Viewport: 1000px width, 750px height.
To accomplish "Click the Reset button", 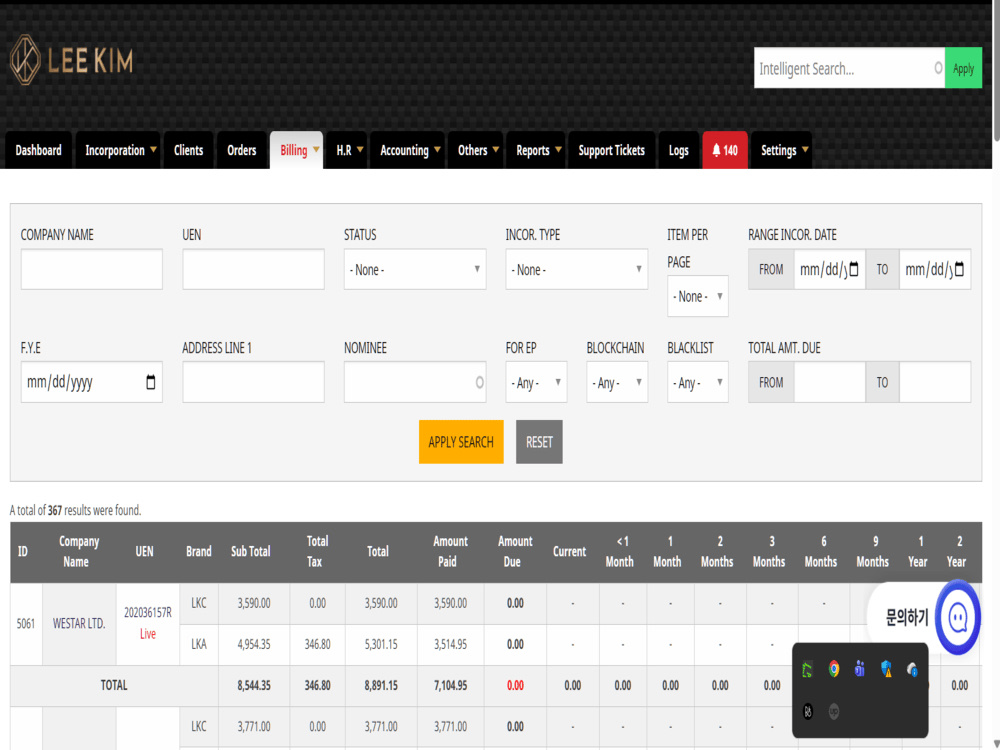I will tap(540, 442).
